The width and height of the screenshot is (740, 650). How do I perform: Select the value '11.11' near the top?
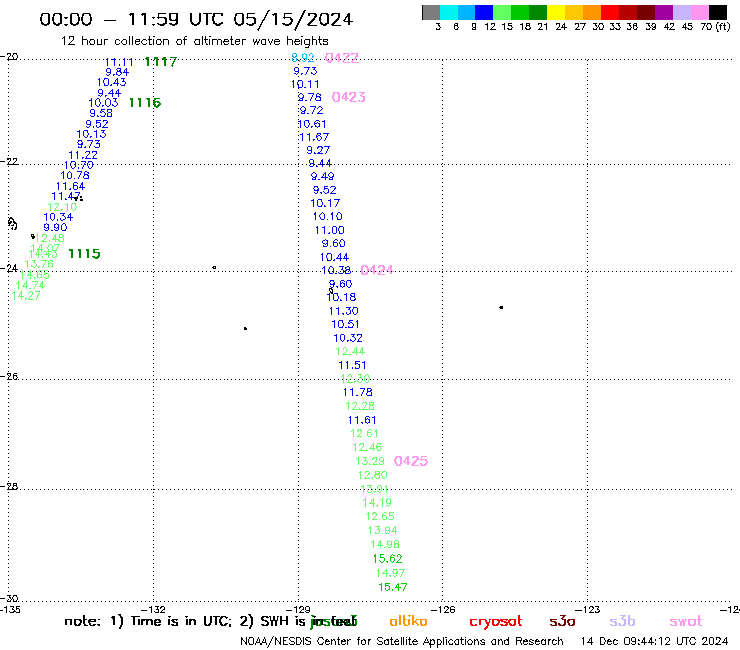[x=119, y=62]
